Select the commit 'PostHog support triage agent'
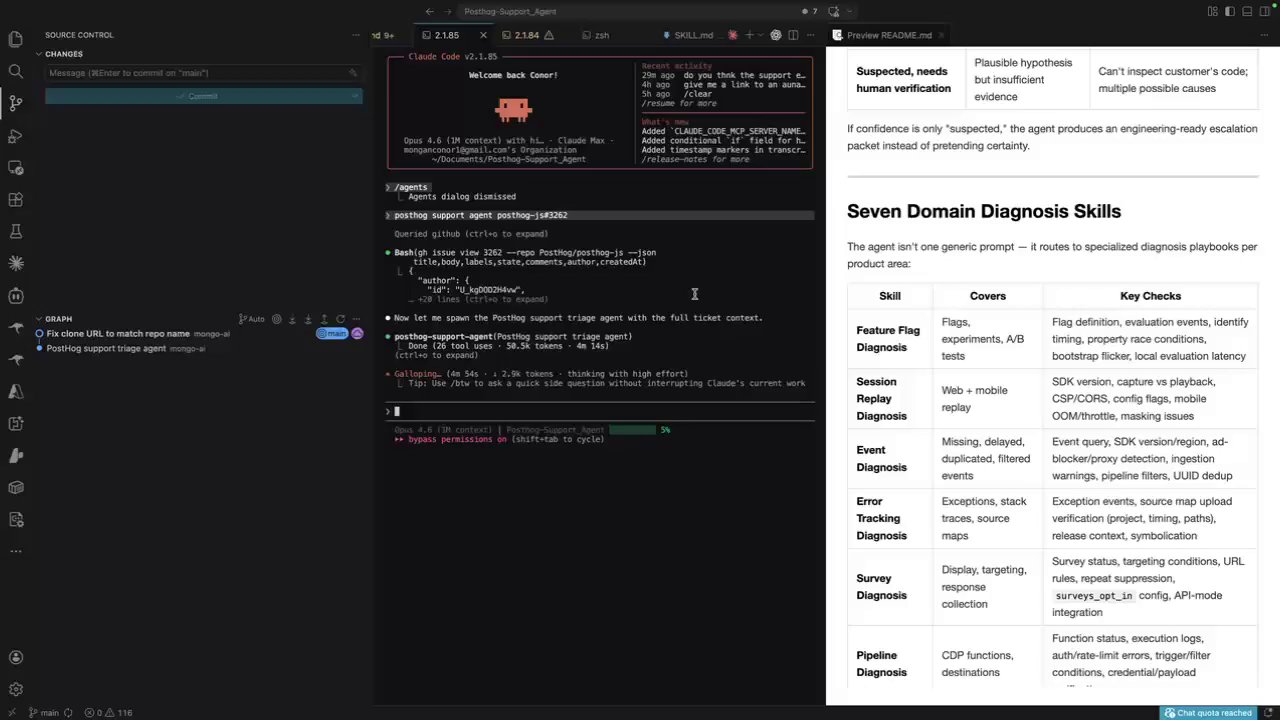 tap(106, 349)
